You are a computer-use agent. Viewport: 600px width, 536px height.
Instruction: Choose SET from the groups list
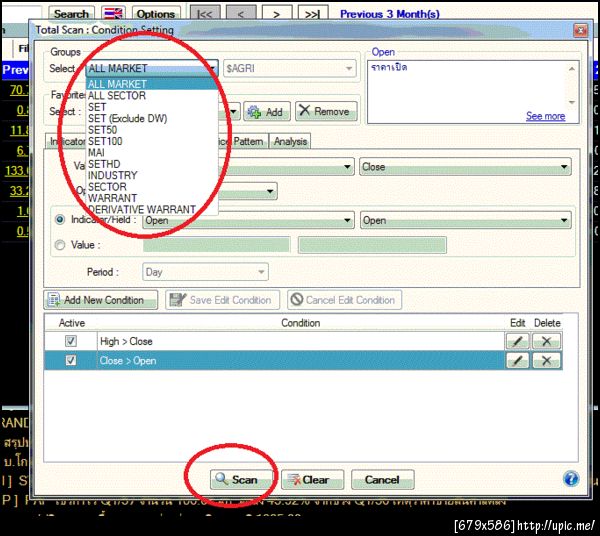point(152,107)
